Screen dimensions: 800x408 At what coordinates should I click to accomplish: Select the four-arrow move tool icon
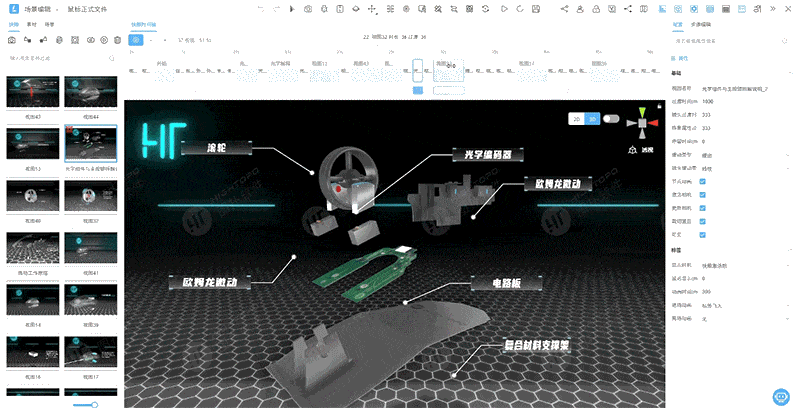tap(372, 9)
